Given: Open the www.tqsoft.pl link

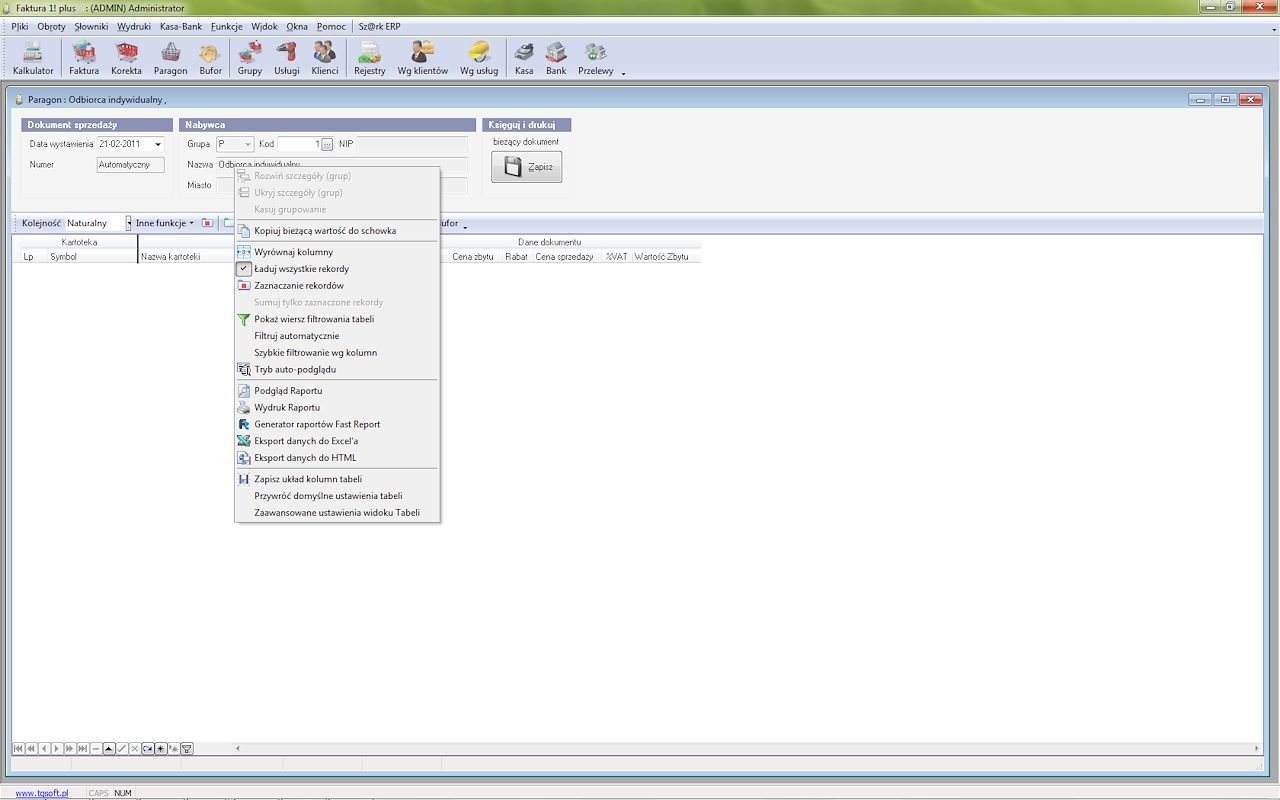Looking at the screenshot, I should pyautogui.click(x=42, y=793).
